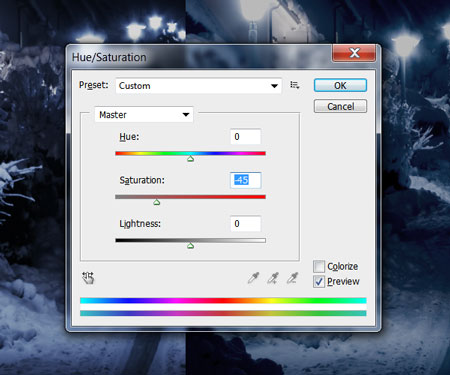450x375 pixels.
Task: Open the preset options menu icon
Action: [294, 85]
